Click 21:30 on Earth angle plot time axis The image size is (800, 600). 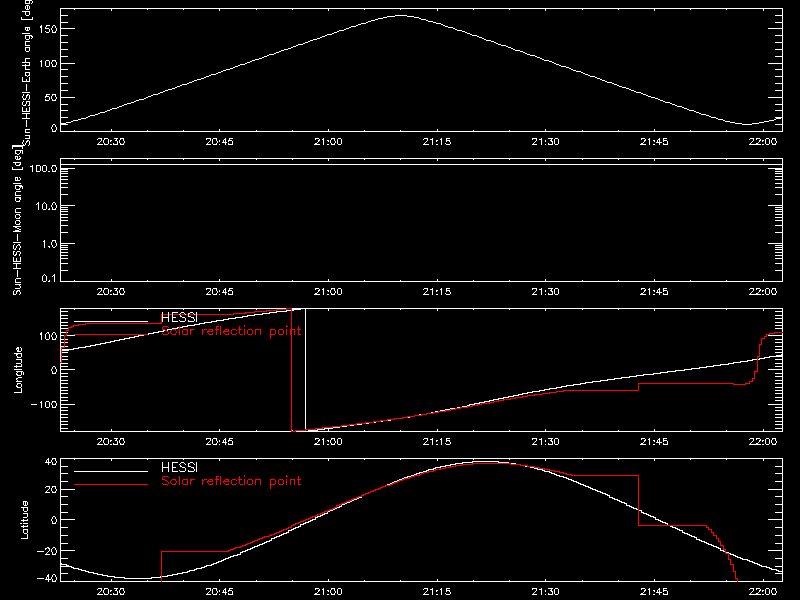point(545,142)
